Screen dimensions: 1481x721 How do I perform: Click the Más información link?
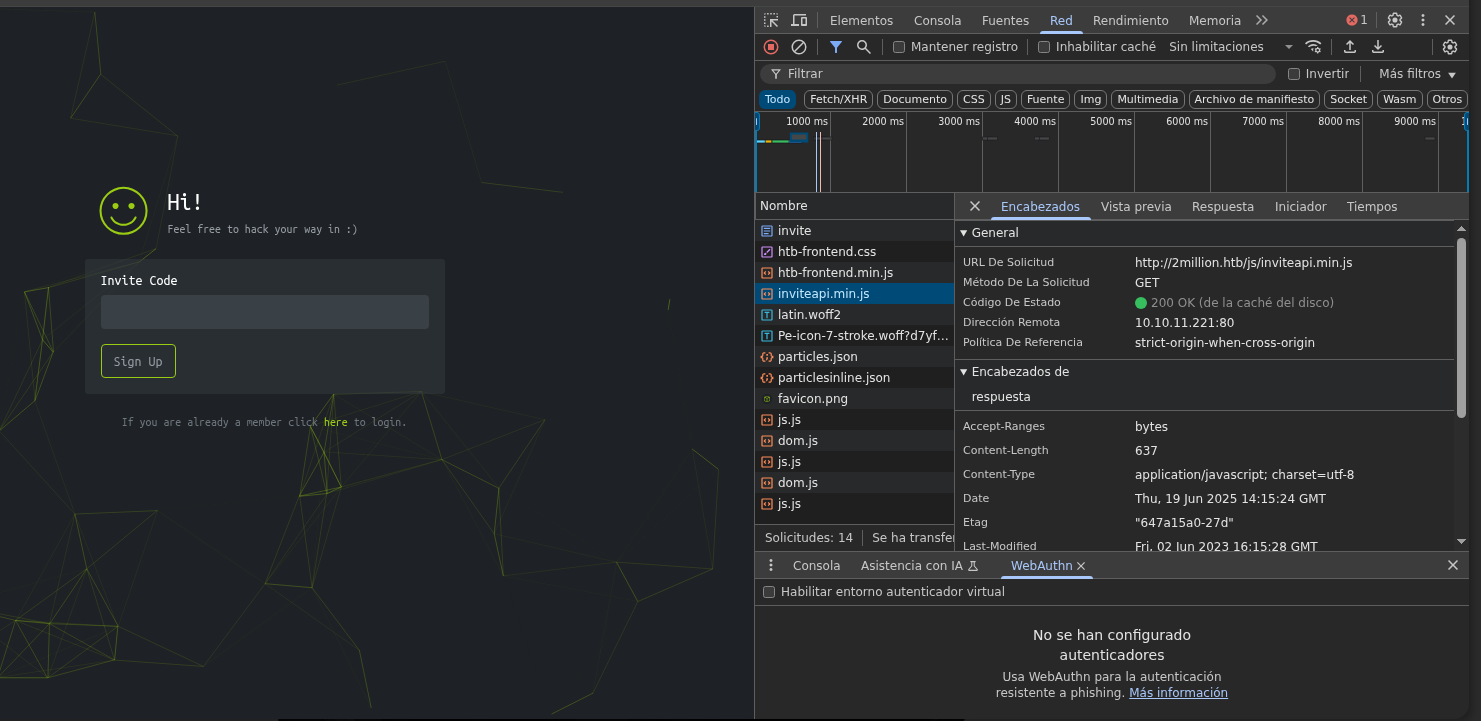coord(1178,693)
